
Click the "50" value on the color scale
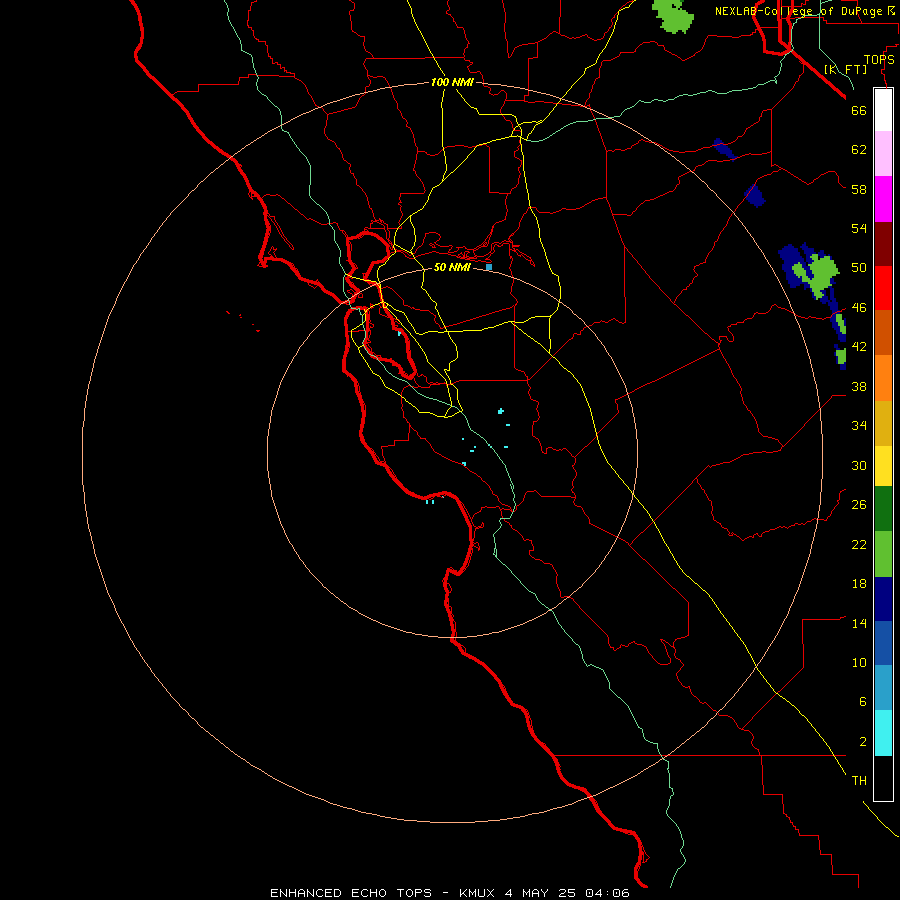tap(859, 268)
